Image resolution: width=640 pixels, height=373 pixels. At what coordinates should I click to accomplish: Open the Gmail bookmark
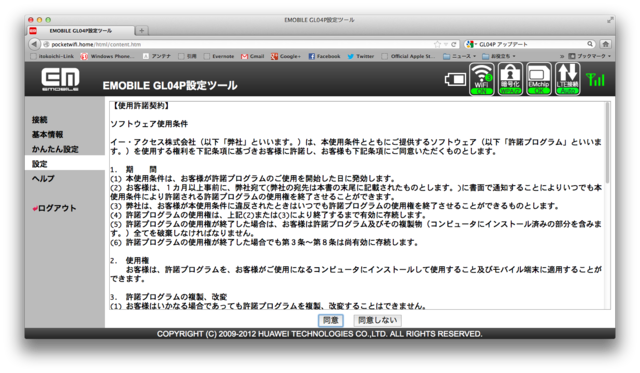tap(253, 56)
